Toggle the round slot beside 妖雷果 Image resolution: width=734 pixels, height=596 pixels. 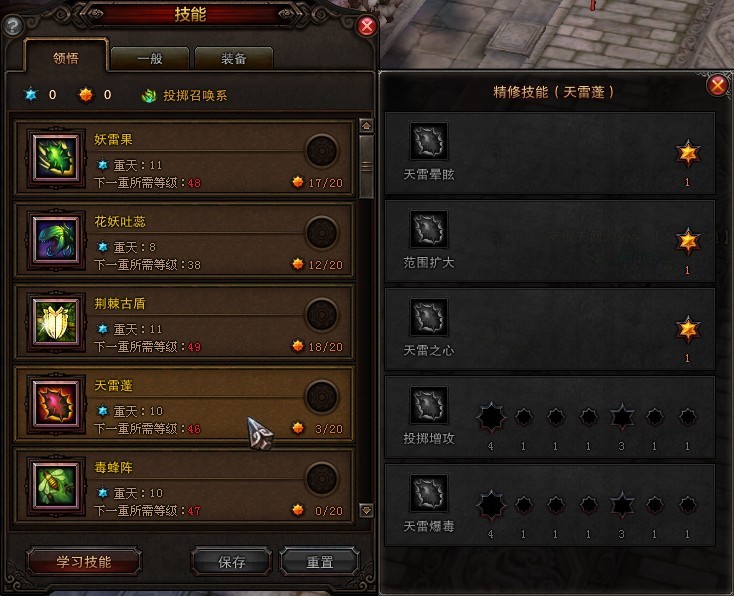click(x=322, y=151)
